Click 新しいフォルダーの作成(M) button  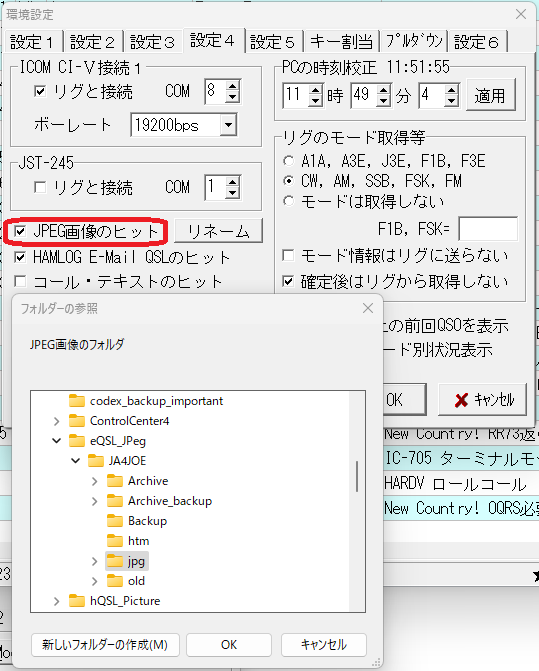point(105,644)
